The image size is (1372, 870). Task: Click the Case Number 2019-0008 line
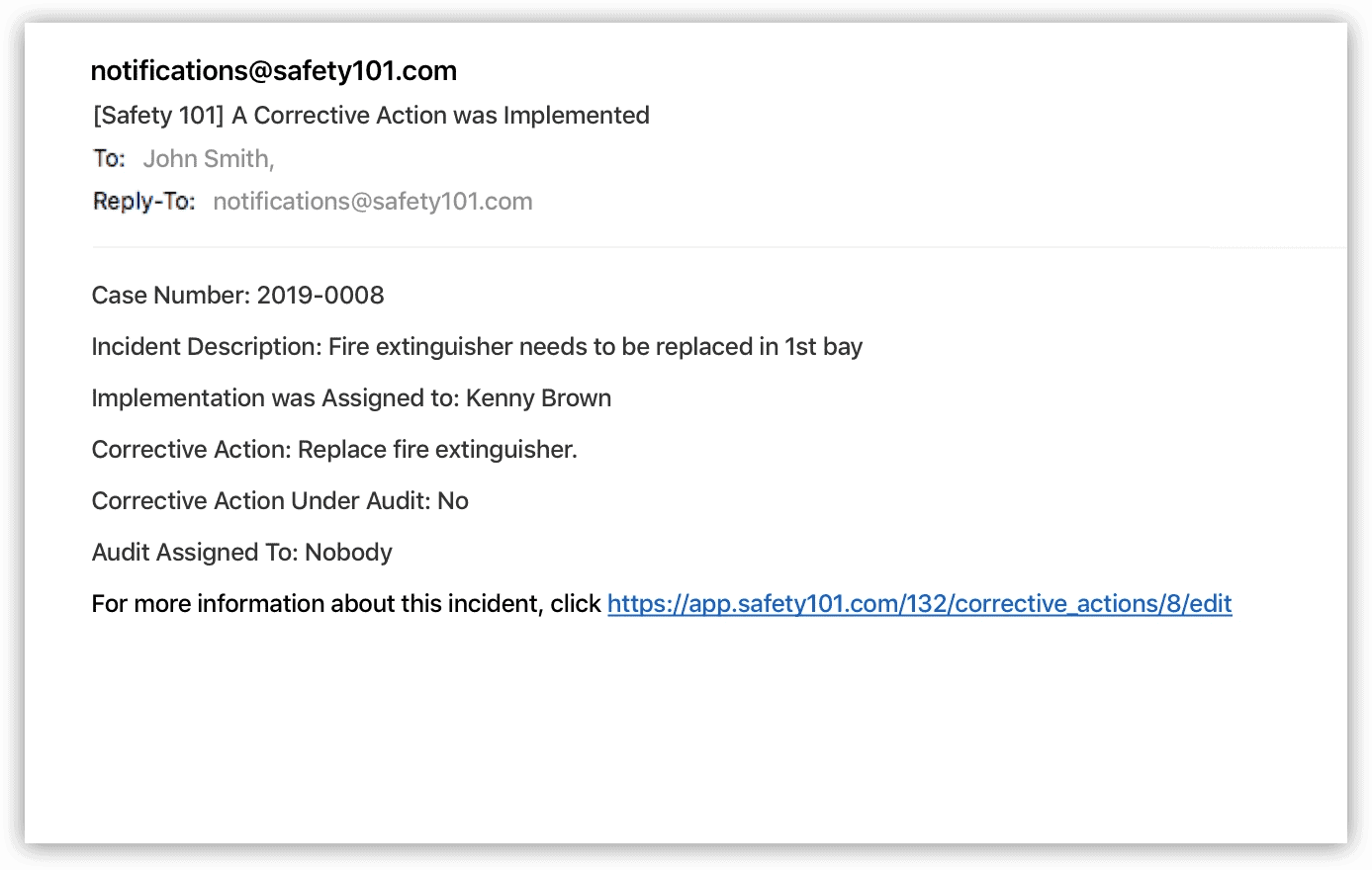[237, 296]
